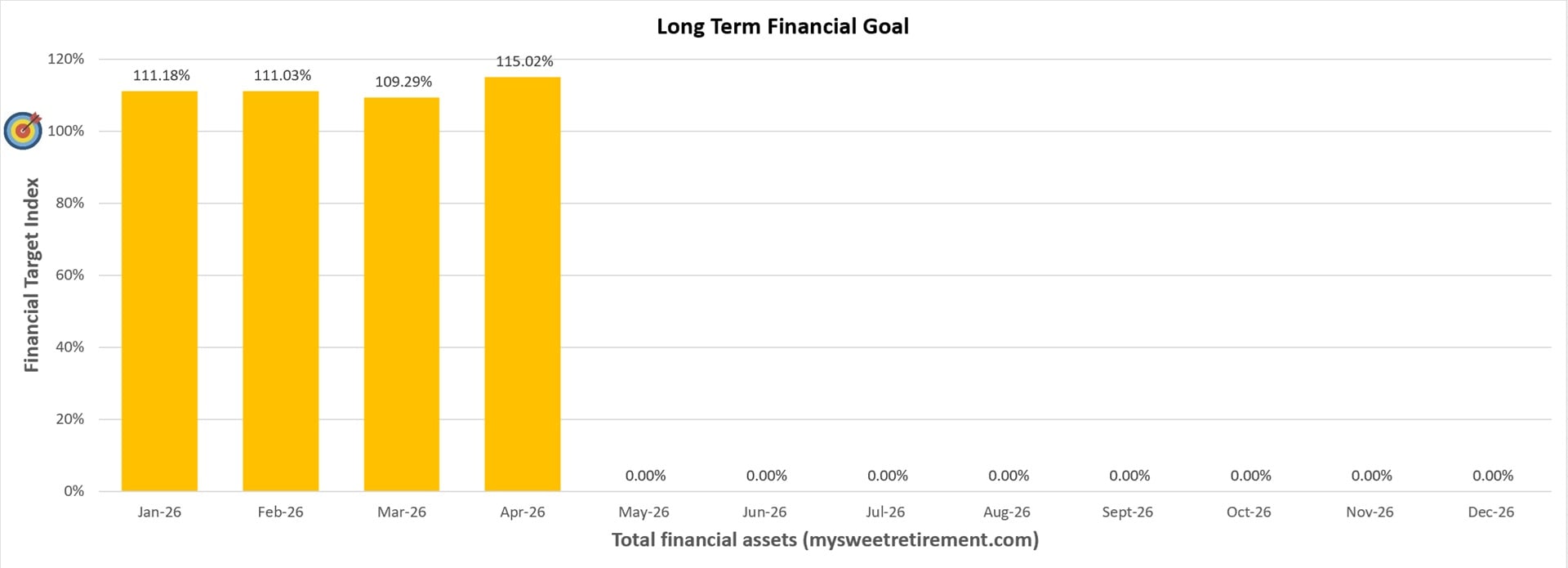Viewport: 1568px width, 568px height.
Task: Select the 60% y-axis label
Action: (x=69, y=275)
